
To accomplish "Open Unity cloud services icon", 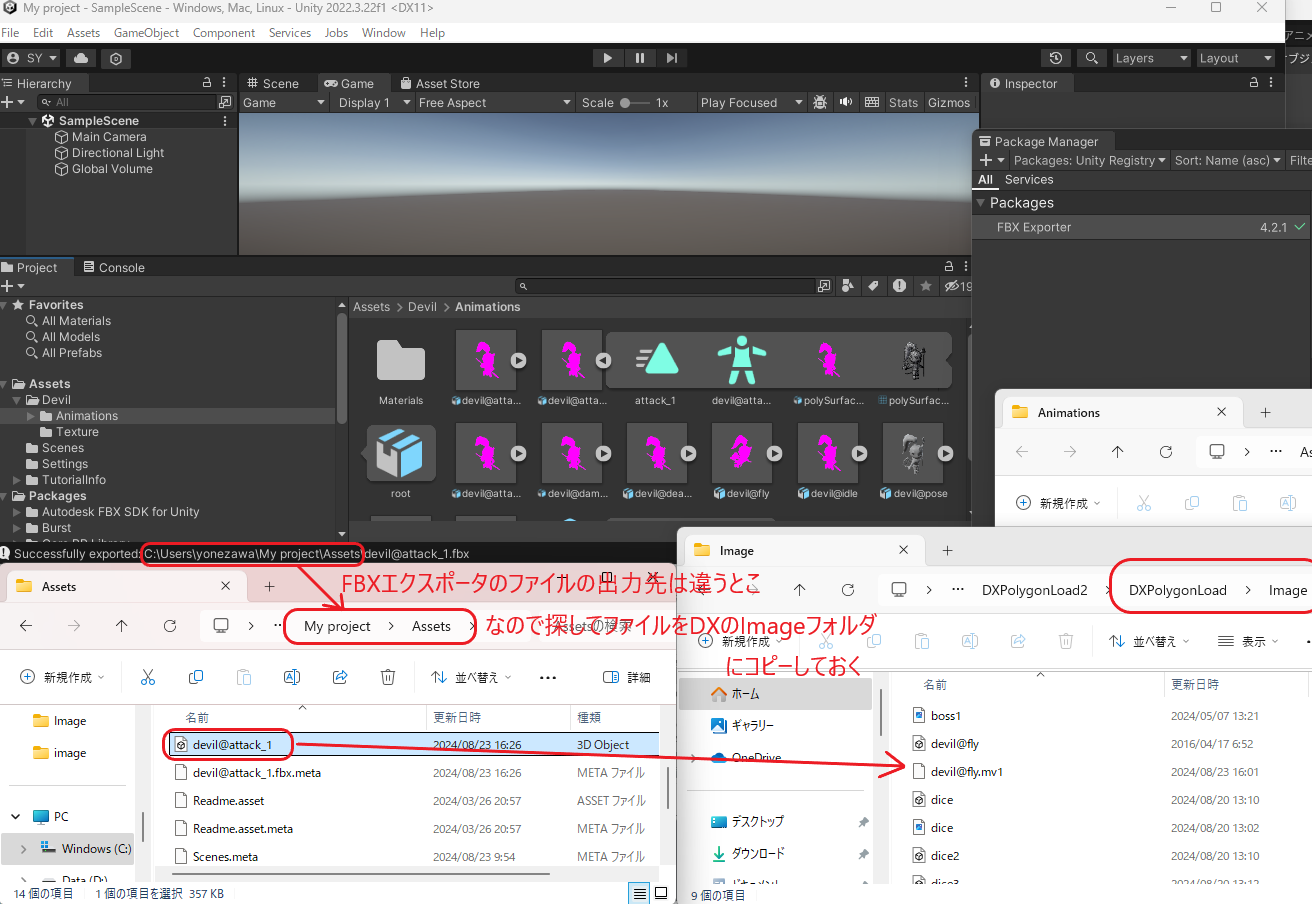I will [x=81, y=58].
